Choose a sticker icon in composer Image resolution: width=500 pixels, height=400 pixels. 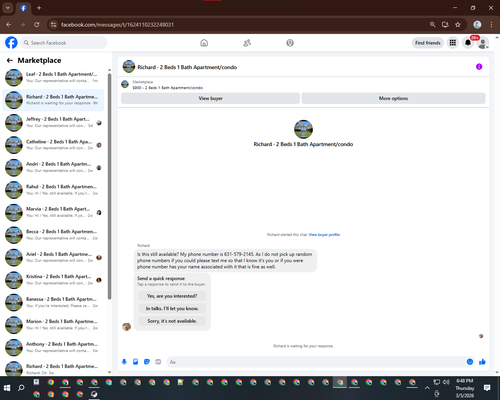coord(147,362)
